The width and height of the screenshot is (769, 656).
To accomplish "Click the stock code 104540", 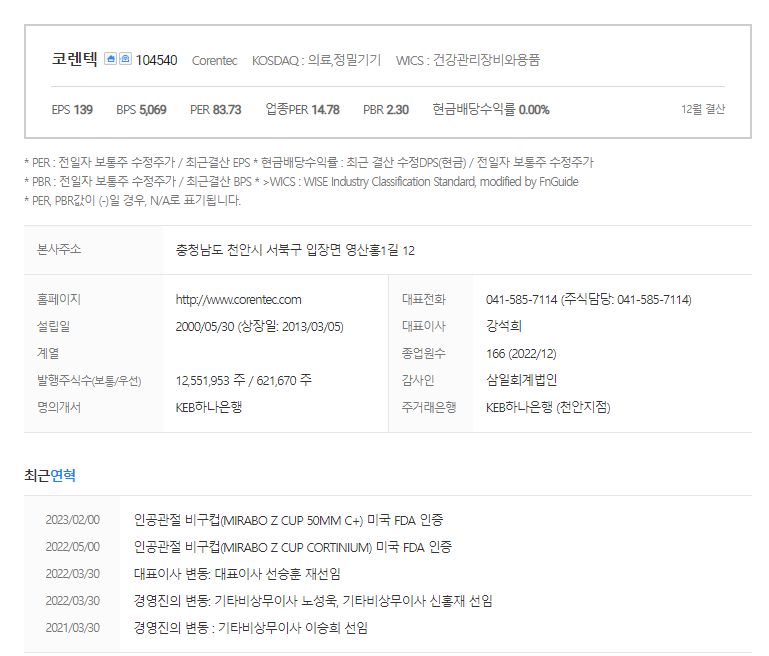I will (156, 60).
